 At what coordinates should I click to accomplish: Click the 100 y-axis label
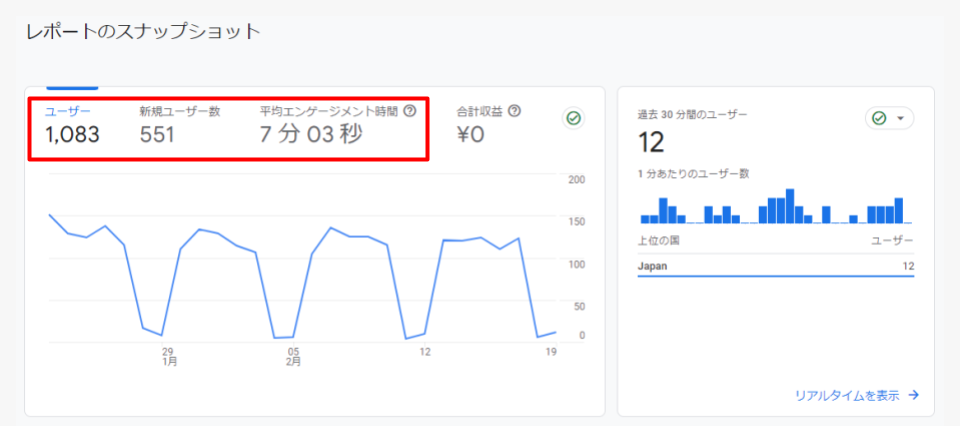click(578, 264)
